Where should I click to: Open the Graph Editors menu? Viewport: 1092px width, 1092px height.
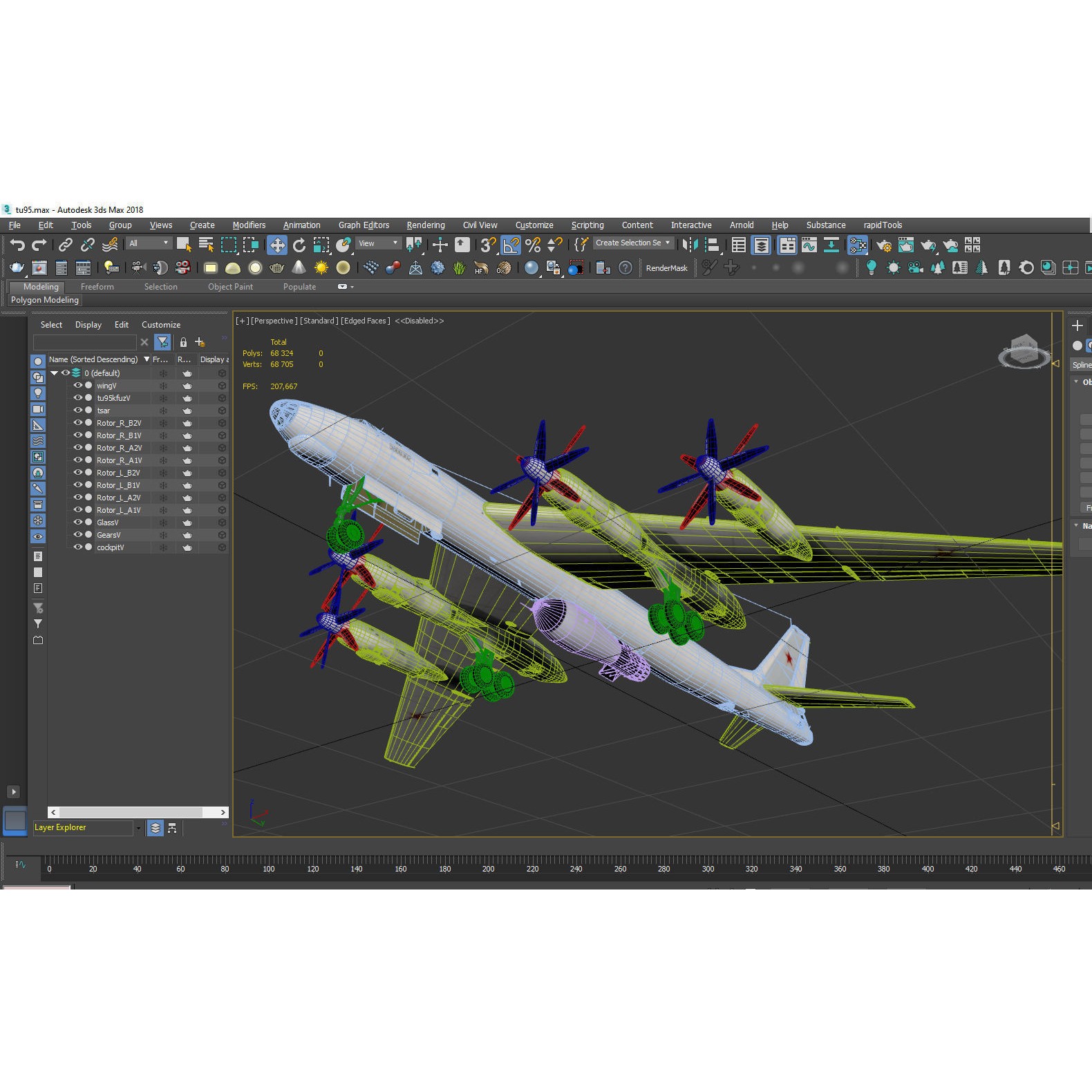[x=364, y=225]
